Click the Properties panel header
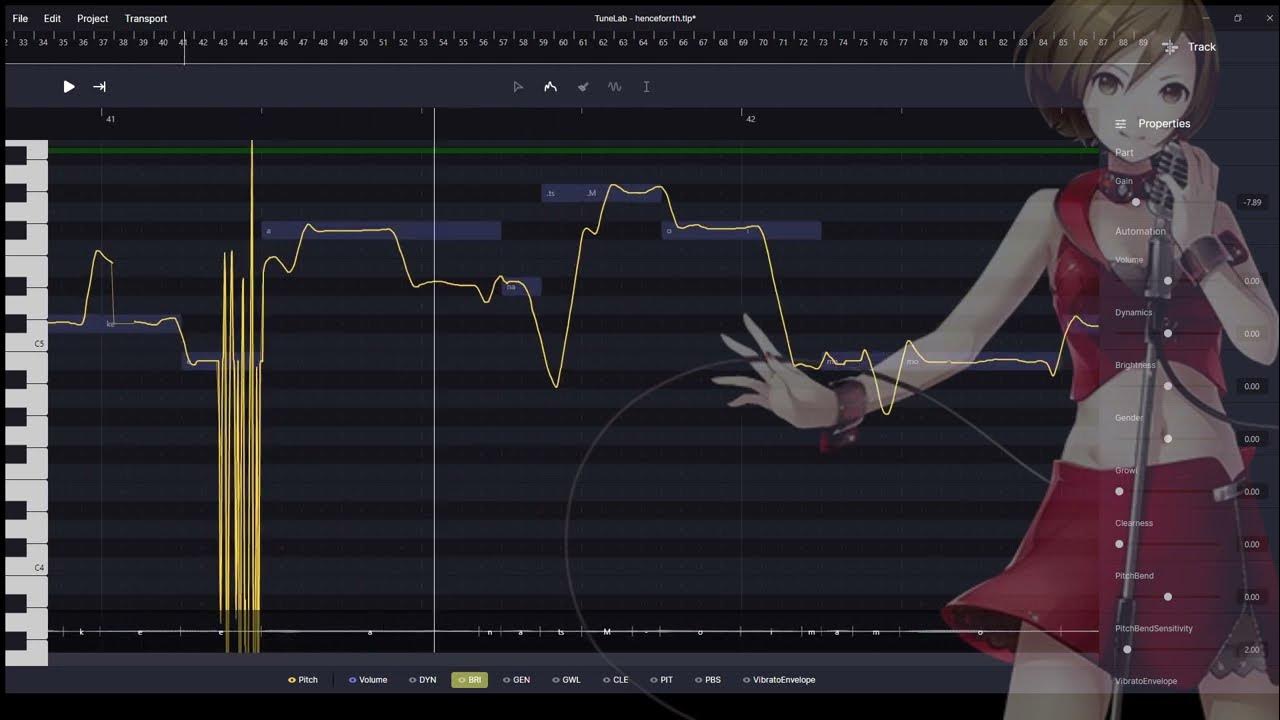Viewport: 1280px width, 720px height. (1164, 124)
